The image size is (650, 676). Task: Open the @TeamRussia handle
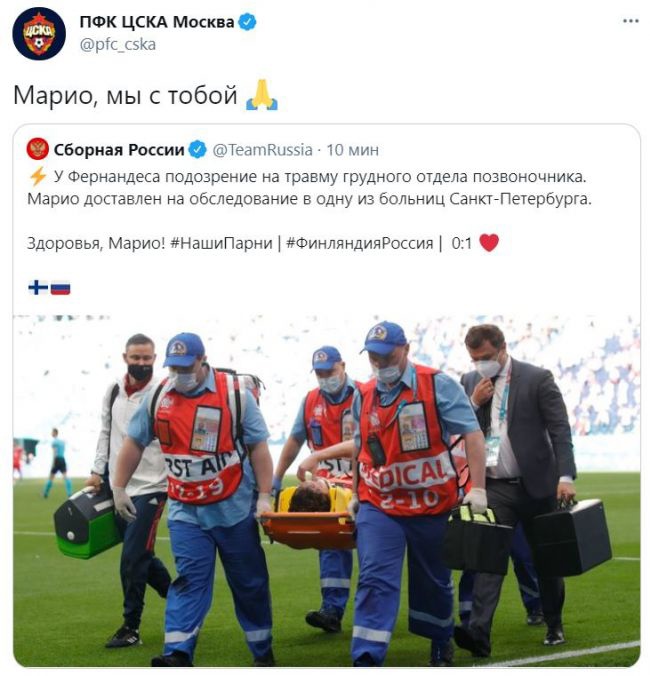(x=262, y=150)
